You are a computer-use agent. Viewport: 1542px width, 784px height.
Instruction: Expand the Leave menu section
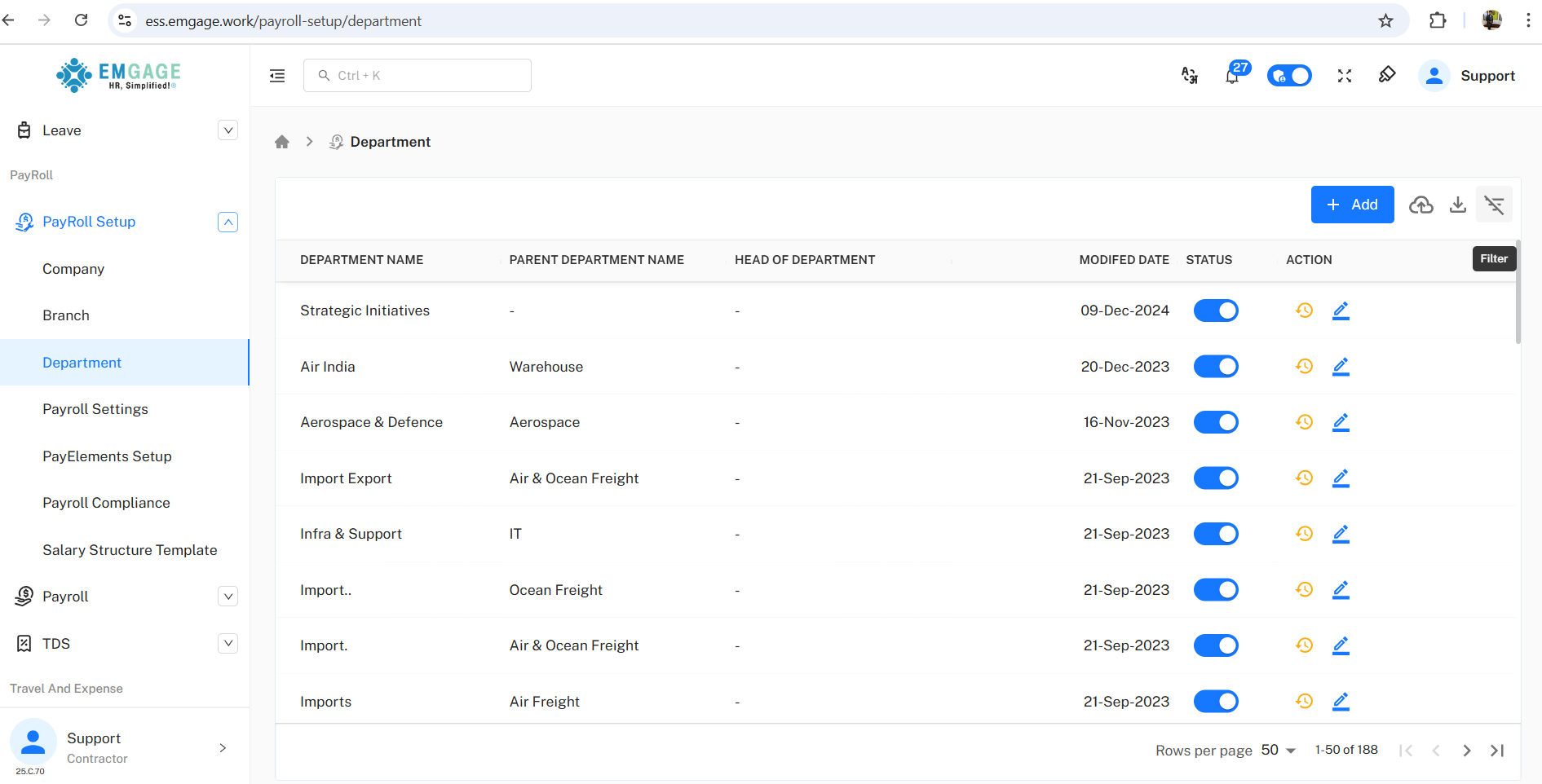228,130
